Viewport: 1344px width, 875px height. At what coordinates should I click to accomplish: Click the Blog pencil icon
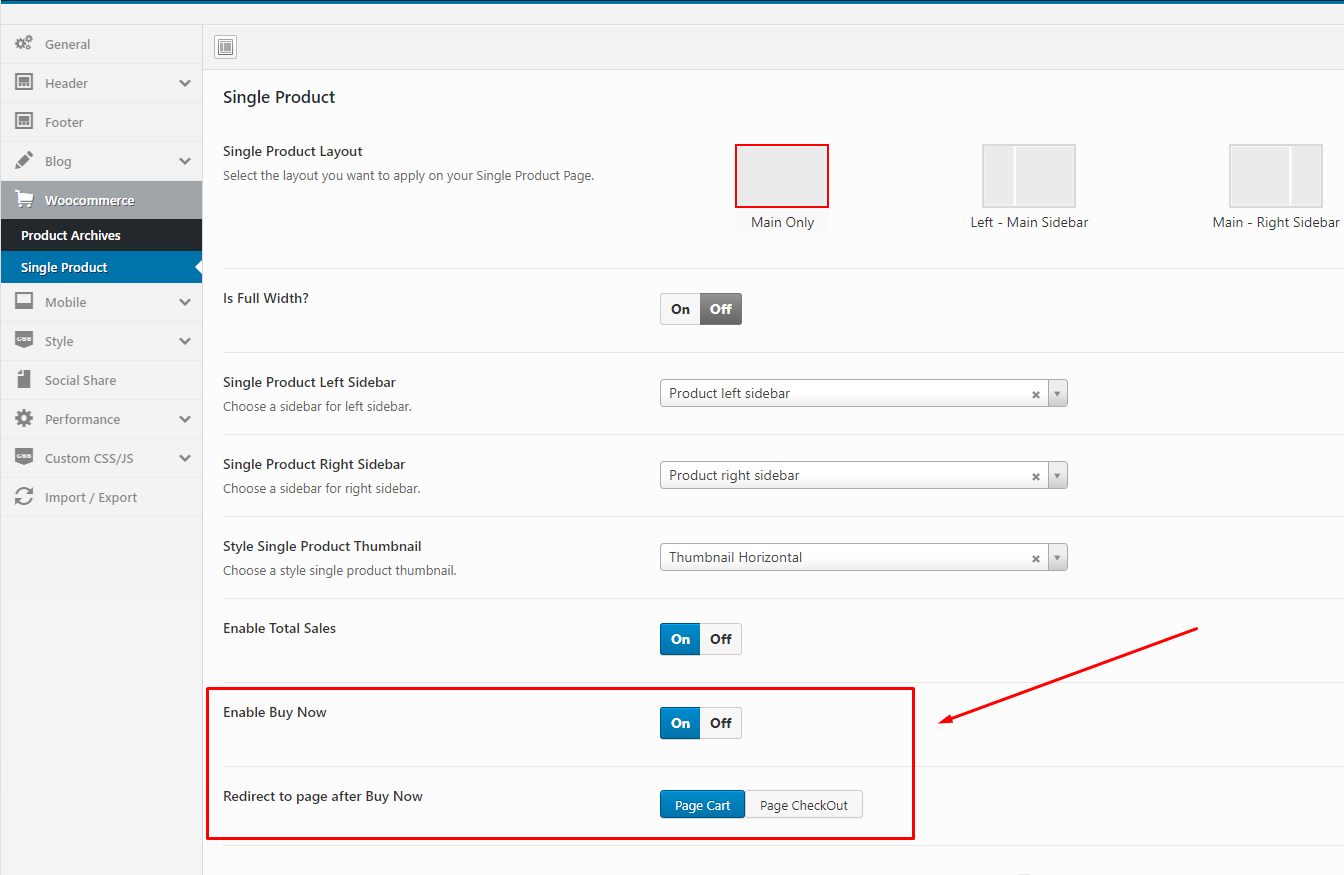24,161
